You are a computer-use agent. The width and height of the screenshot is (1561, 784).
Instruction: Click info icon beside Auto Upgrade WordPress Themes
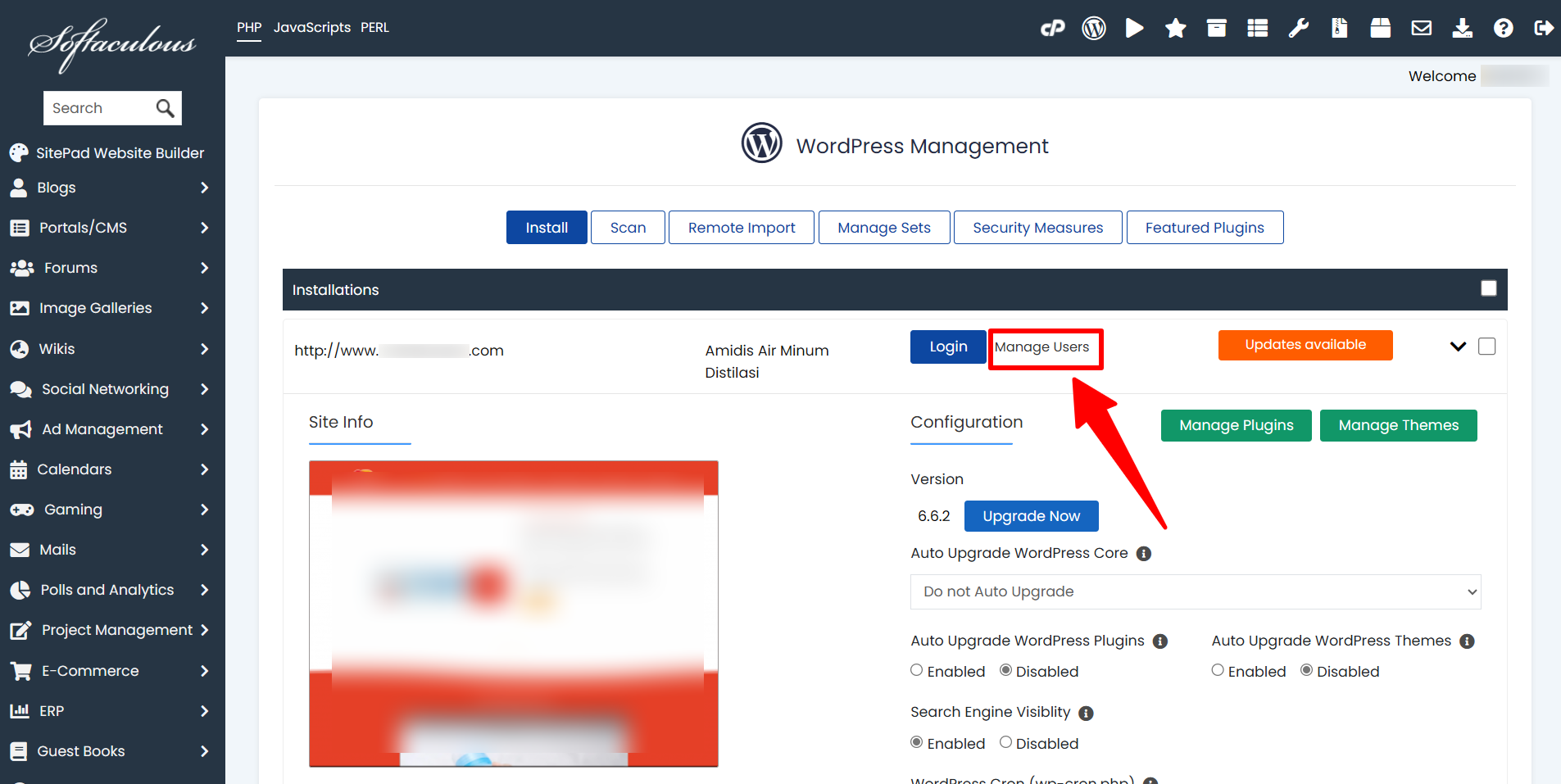pos(1468,641)
